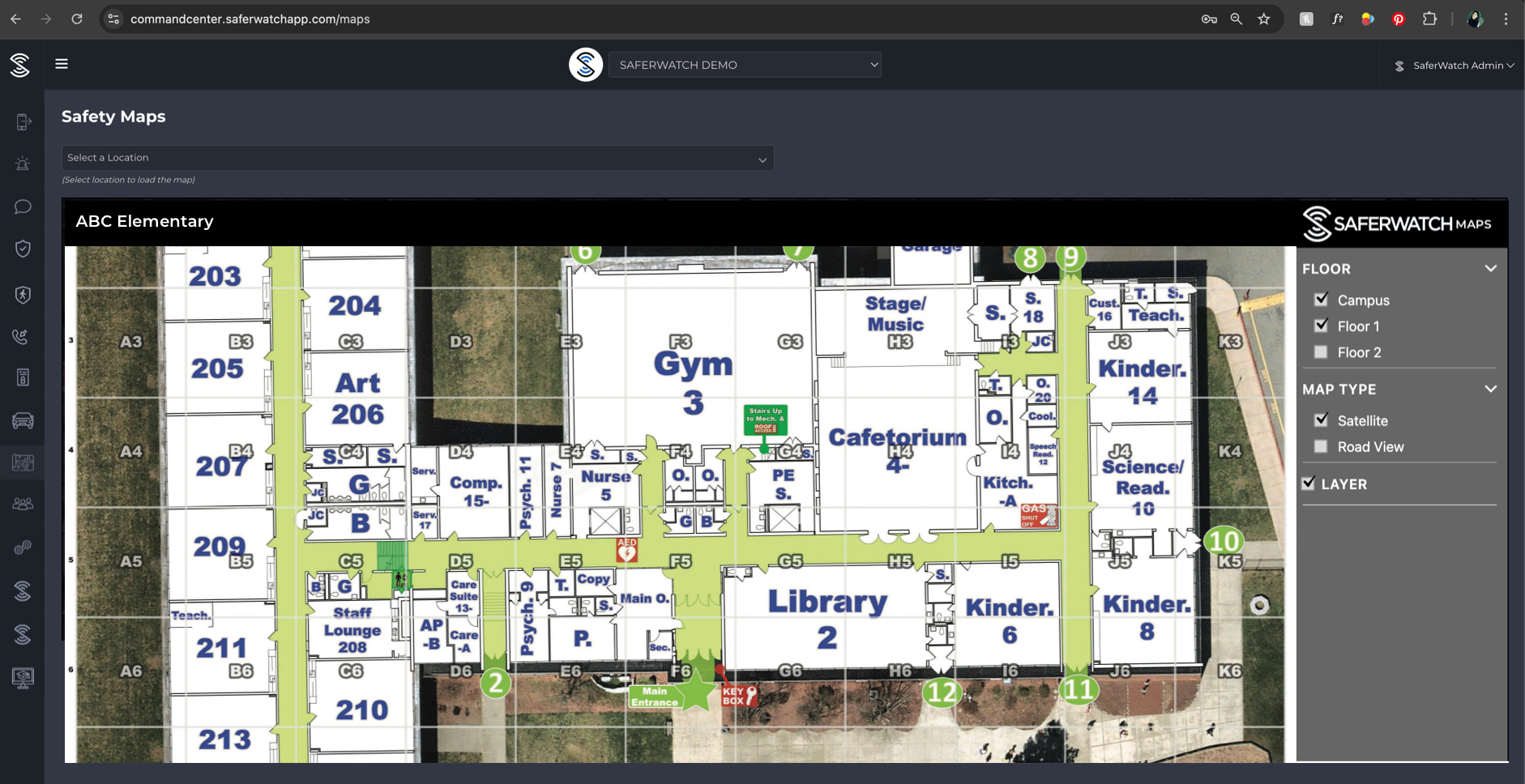
Task: Collapse the FLOOR section chevron
Action: (1489, 269)
